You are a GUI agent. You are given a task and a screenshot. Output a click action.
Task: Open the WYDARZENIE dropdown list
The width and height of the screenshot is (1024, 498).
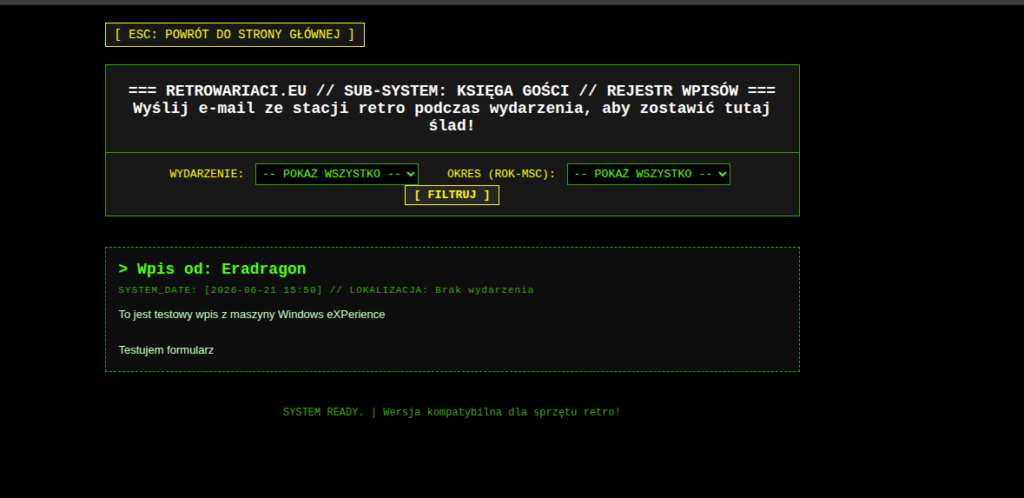(336, 174)
